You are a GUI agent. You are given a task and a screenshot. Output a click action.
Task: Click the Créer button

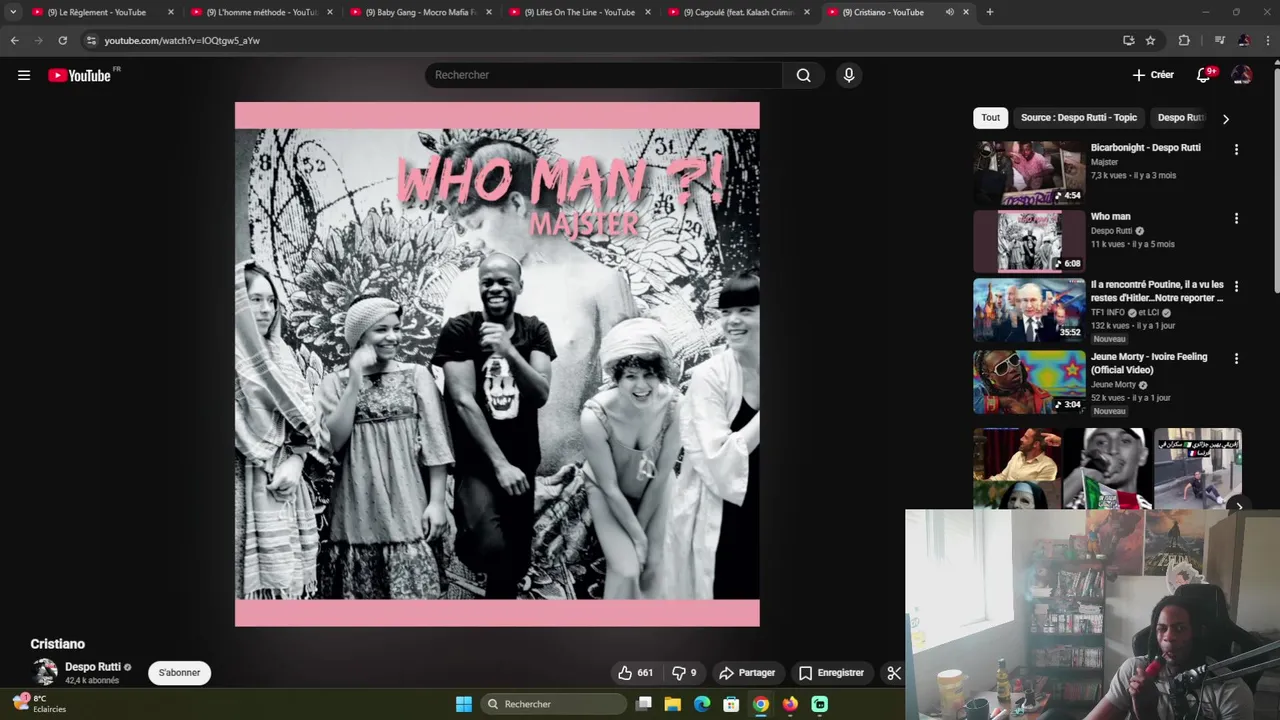pyautogui.click(x=1153, y=75)
